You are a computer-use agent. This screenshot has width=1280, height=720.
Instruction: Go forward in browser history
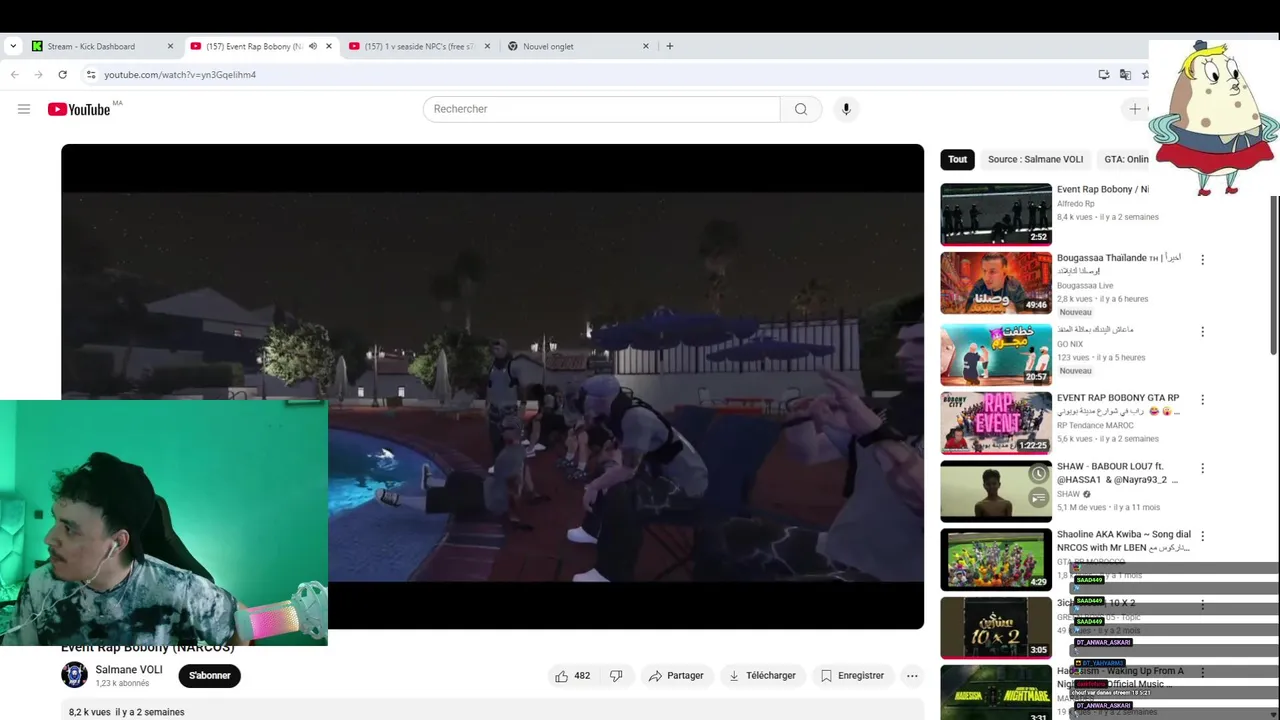tap(38, 74)
